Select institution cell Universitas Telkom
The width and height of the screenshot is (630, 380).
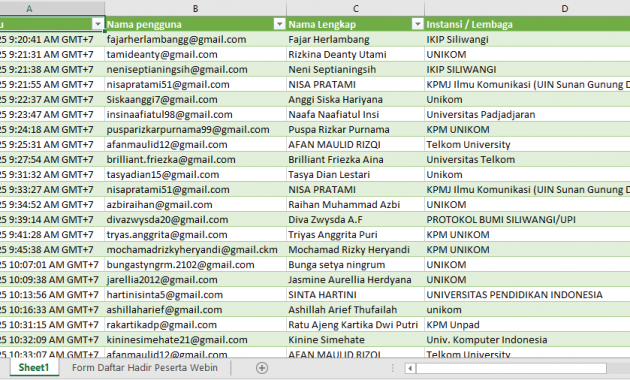tap(527, 159)
